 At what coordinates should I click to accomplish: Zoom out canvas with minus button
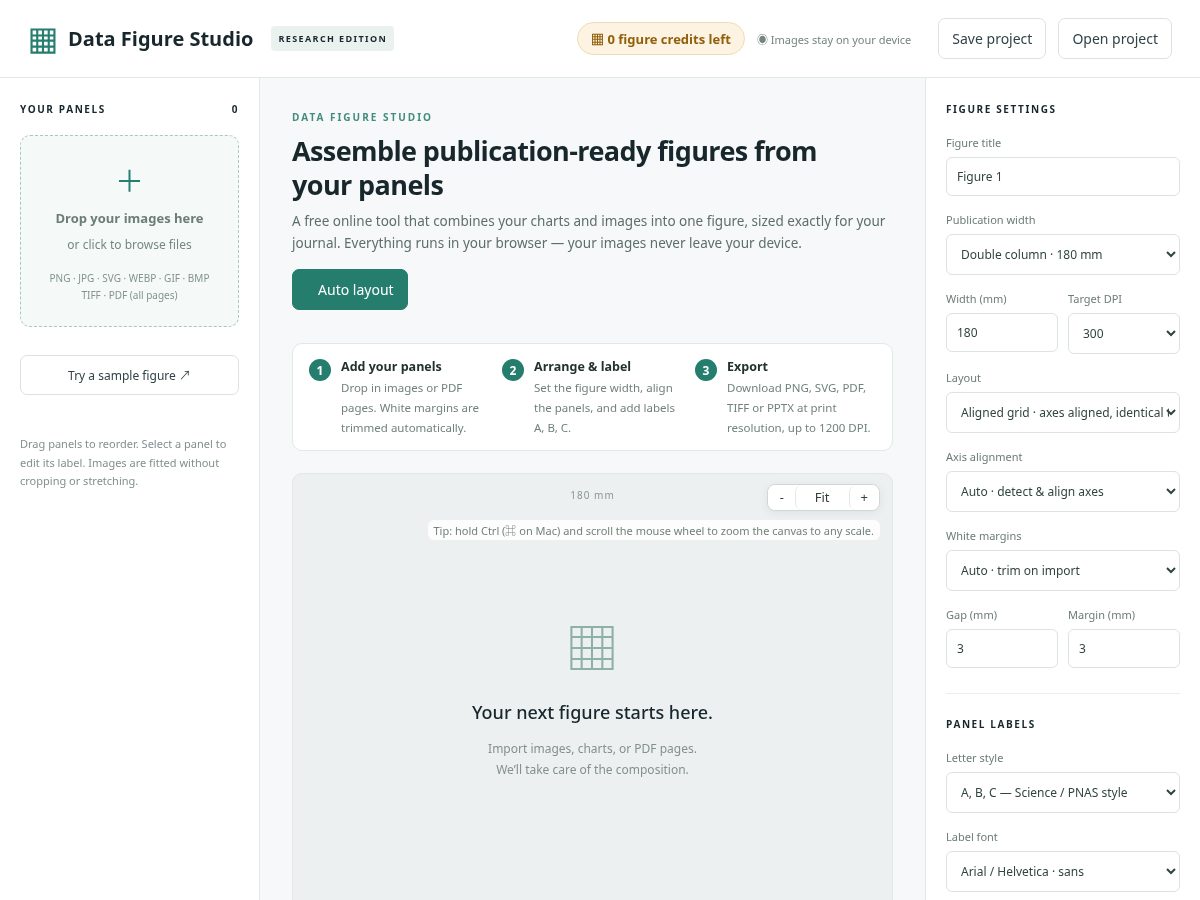pyautogui.click(x=782, y=497)
